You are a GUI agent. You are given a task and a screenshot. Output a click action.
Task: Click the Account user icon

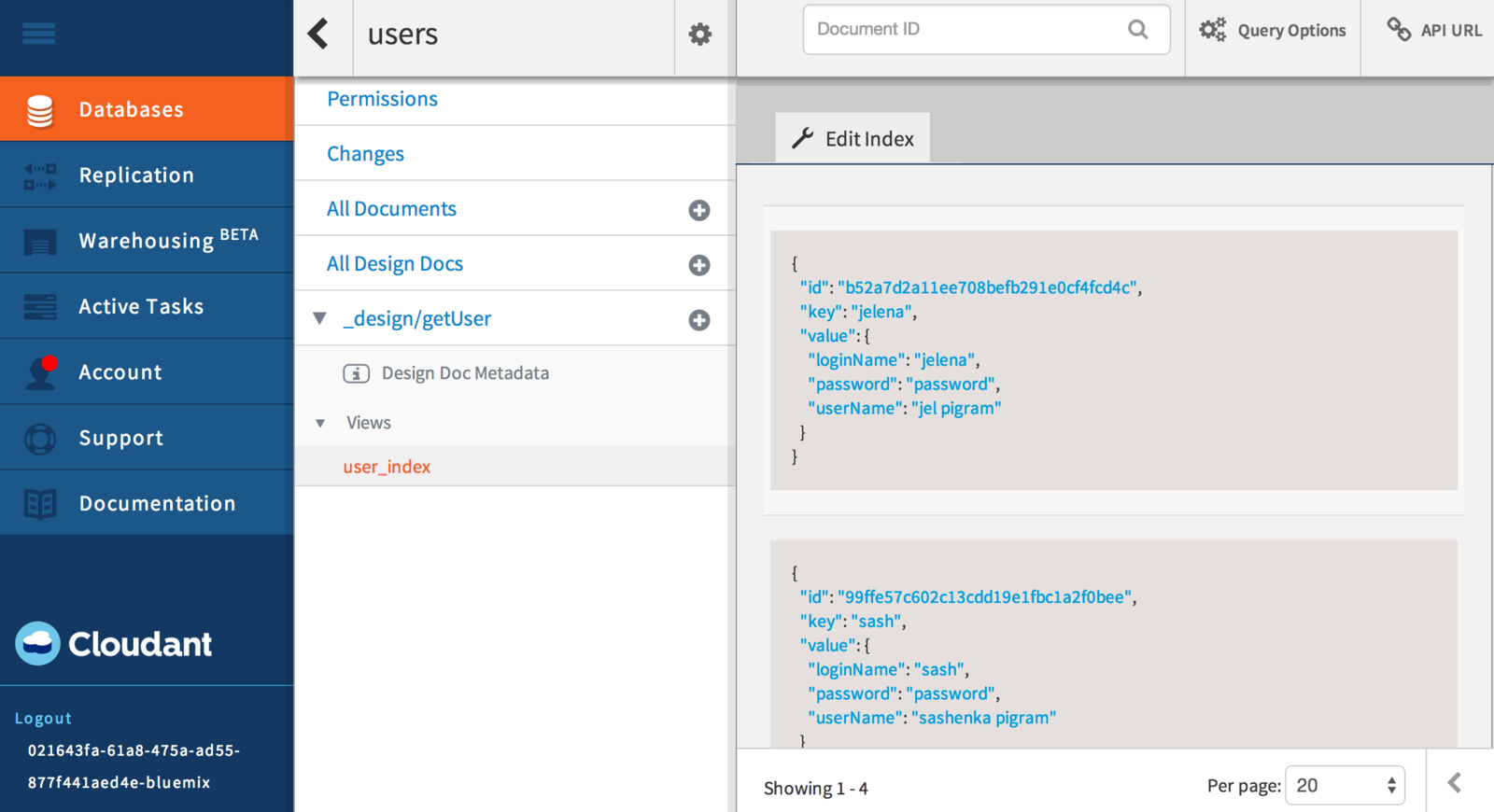41,371
